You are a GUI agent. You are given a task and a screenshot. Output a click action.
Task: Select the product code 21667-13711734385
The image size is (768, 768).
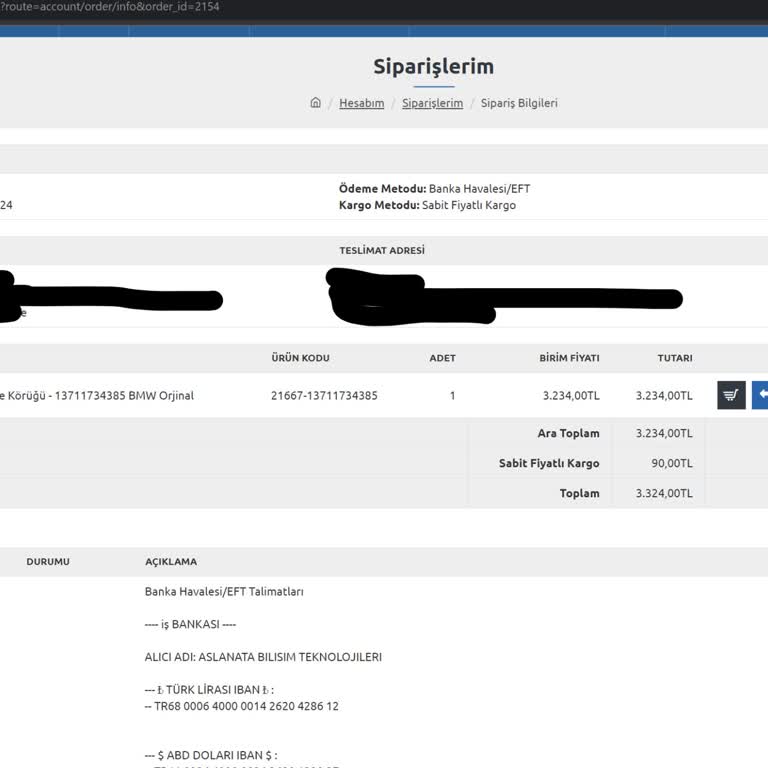click(x=324, y=395)
